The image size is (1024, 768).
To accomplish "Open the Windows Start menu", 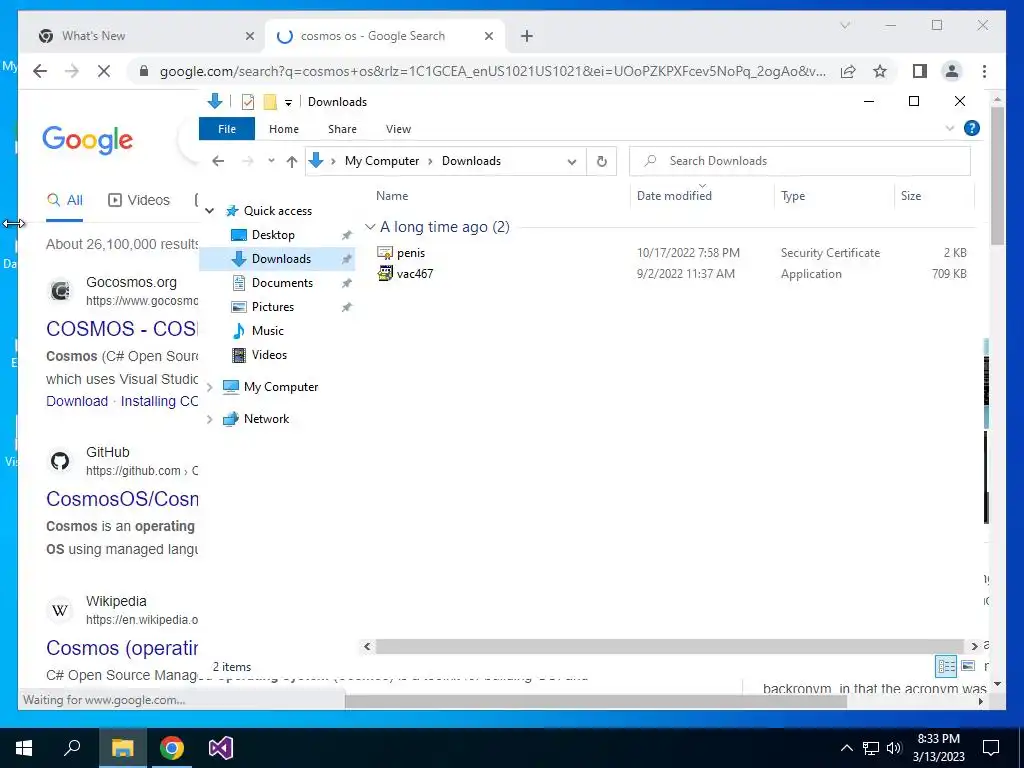I will (x=24, y=748).
